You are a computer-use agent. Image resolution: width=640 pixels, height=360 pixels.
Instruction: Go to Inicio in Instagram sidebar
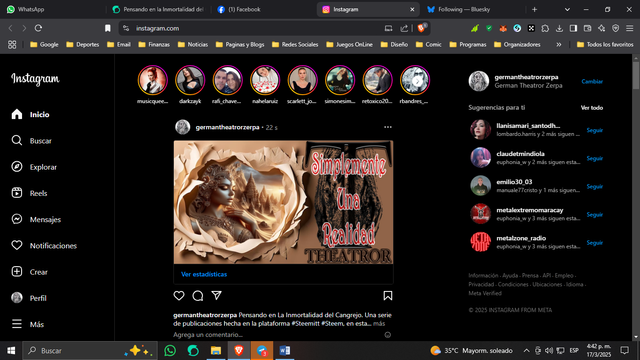[31, 114]
